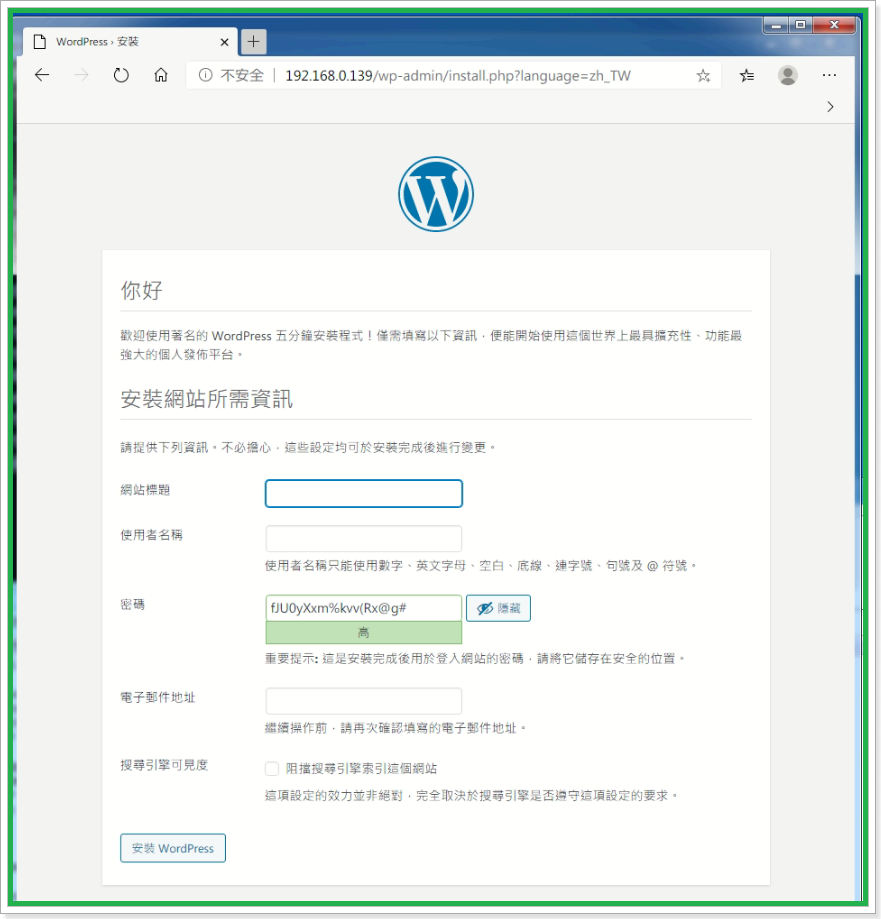Click the 安裝網站所需資訊 heading
881x919 pixels.
tap(206, 399)
